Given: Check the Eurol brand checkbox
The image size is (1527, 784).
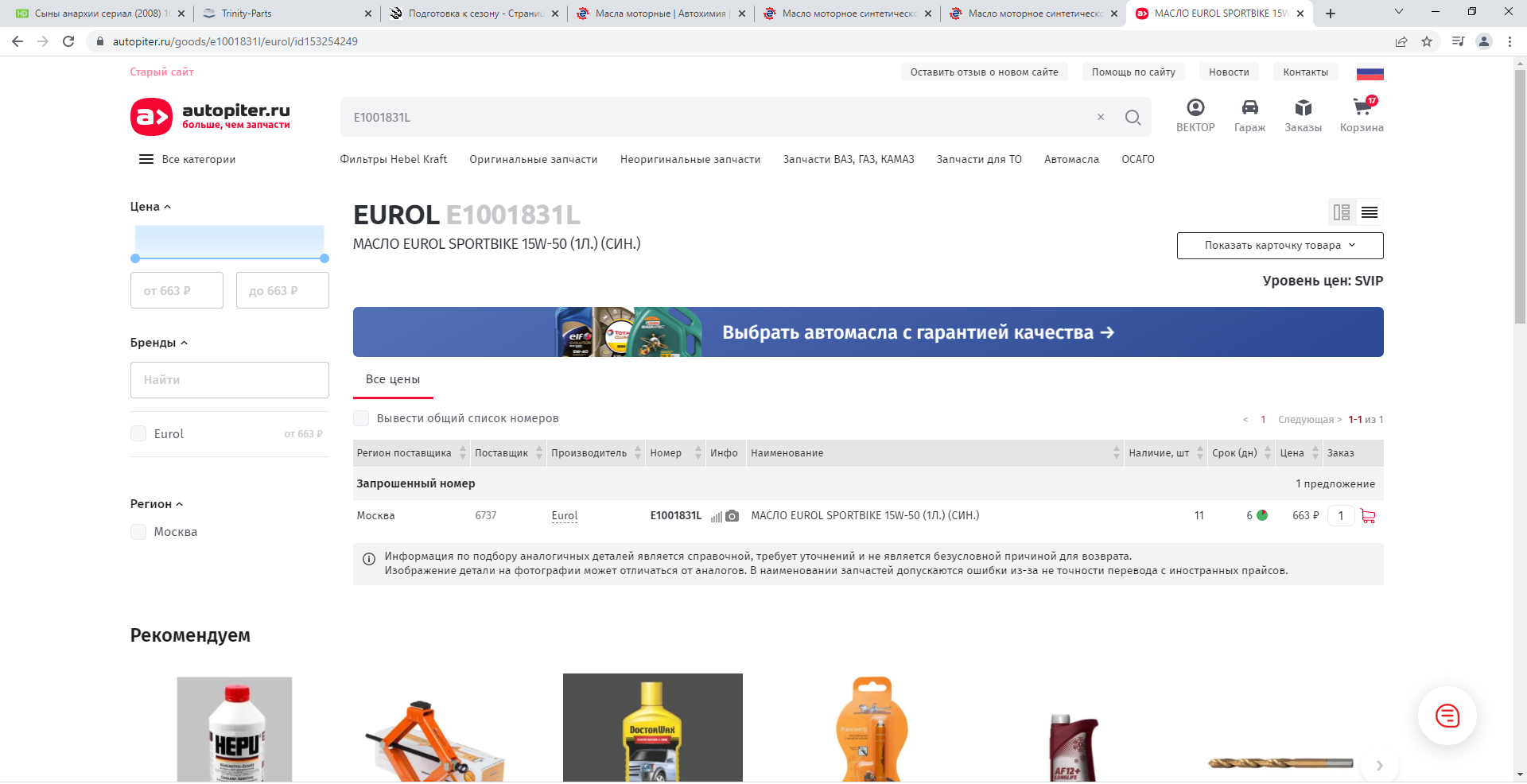Looking at the screenshot, I should [x=138, y=433].
